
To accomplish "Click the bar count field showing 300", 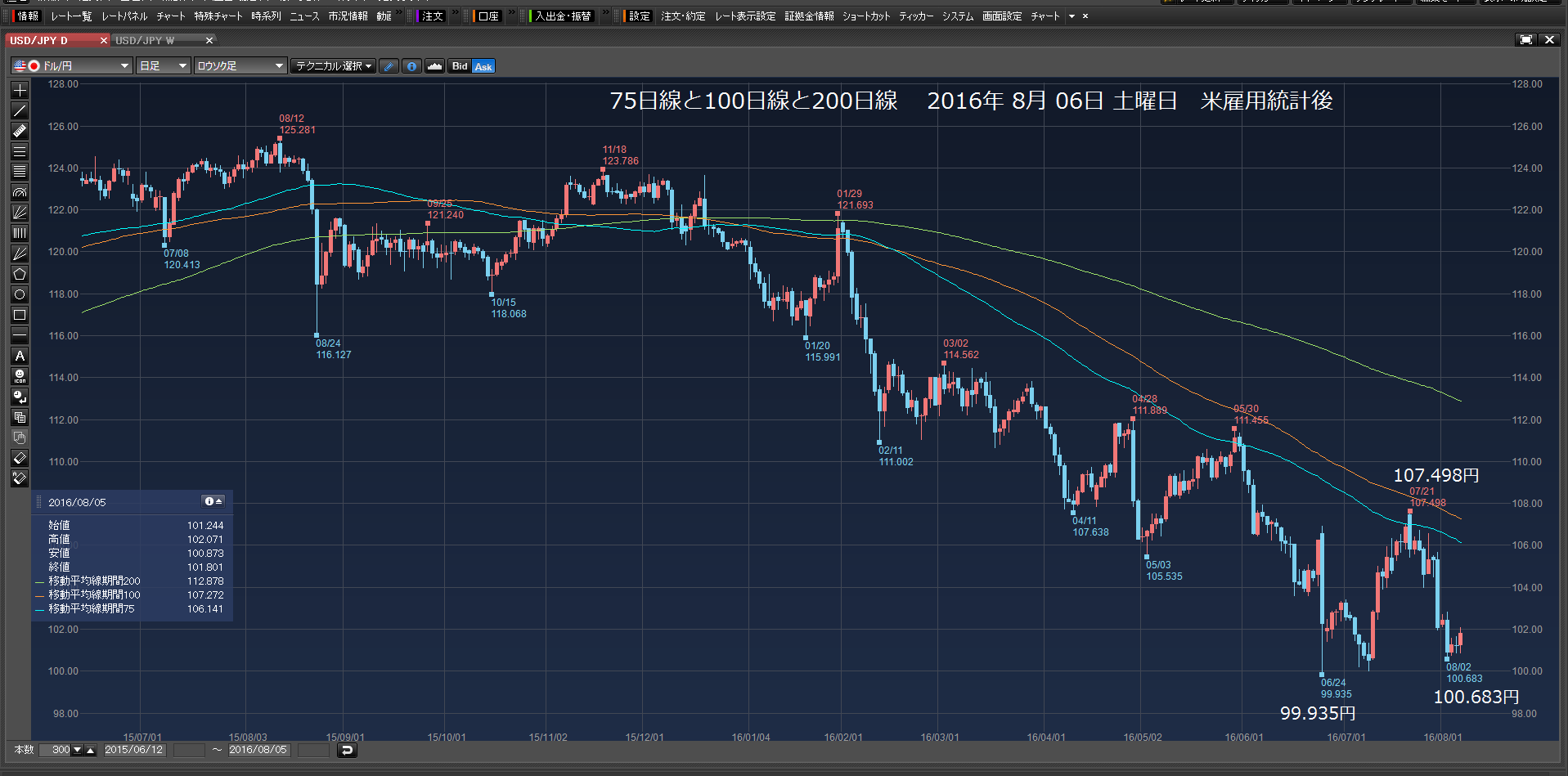I will (56, 750).
